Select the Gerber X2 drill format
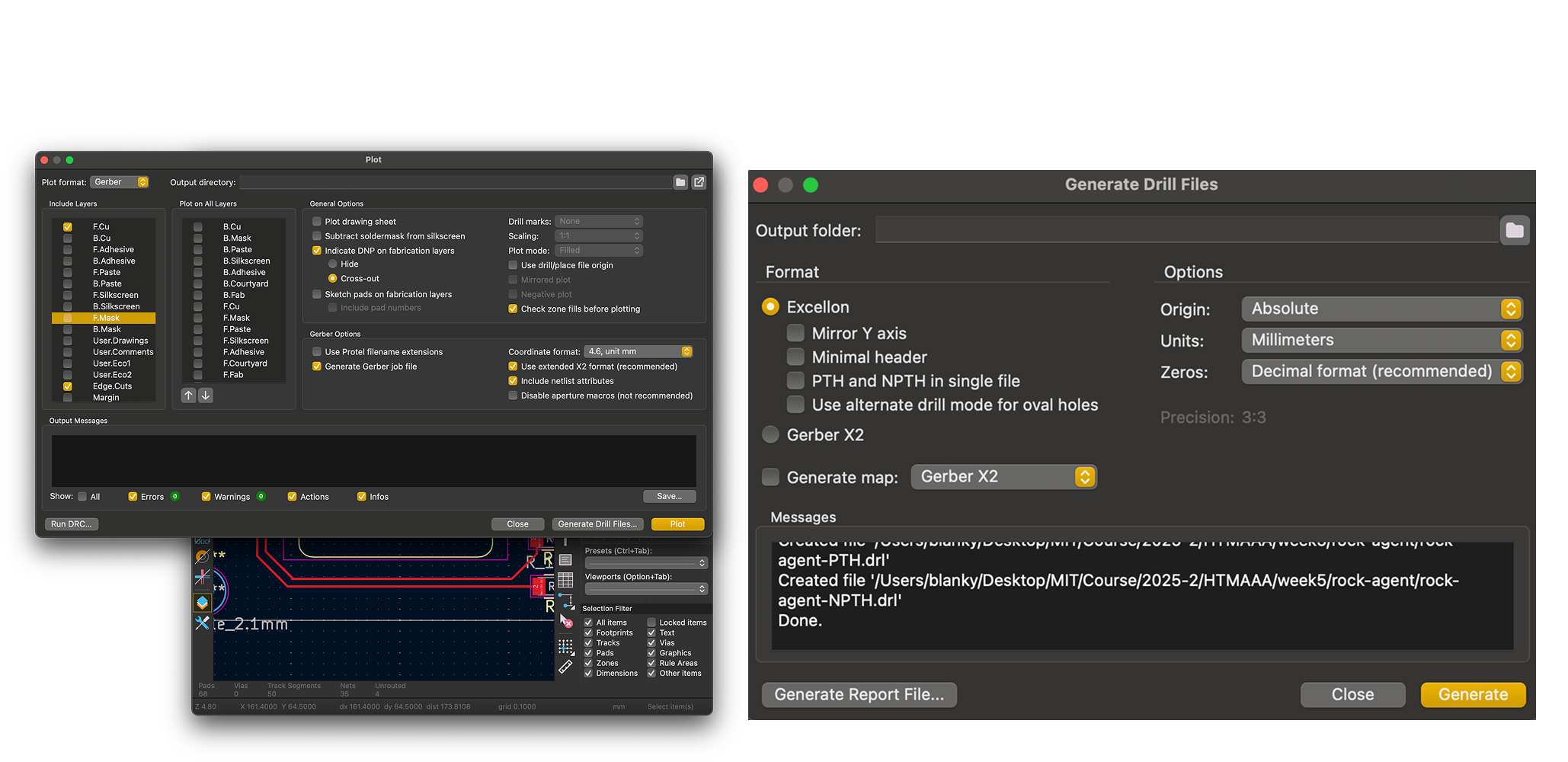The height and width of the screenshot is (762, 1568). point(771,435)
